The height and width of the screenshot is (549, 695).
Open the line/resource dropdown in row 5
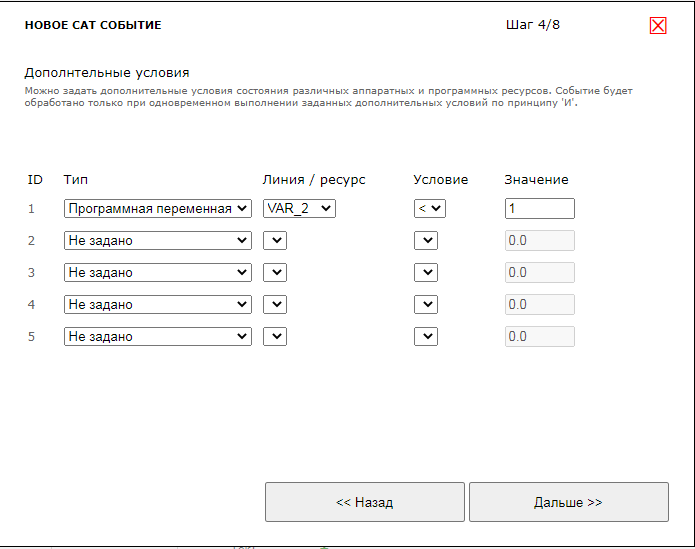pos(275,336)
